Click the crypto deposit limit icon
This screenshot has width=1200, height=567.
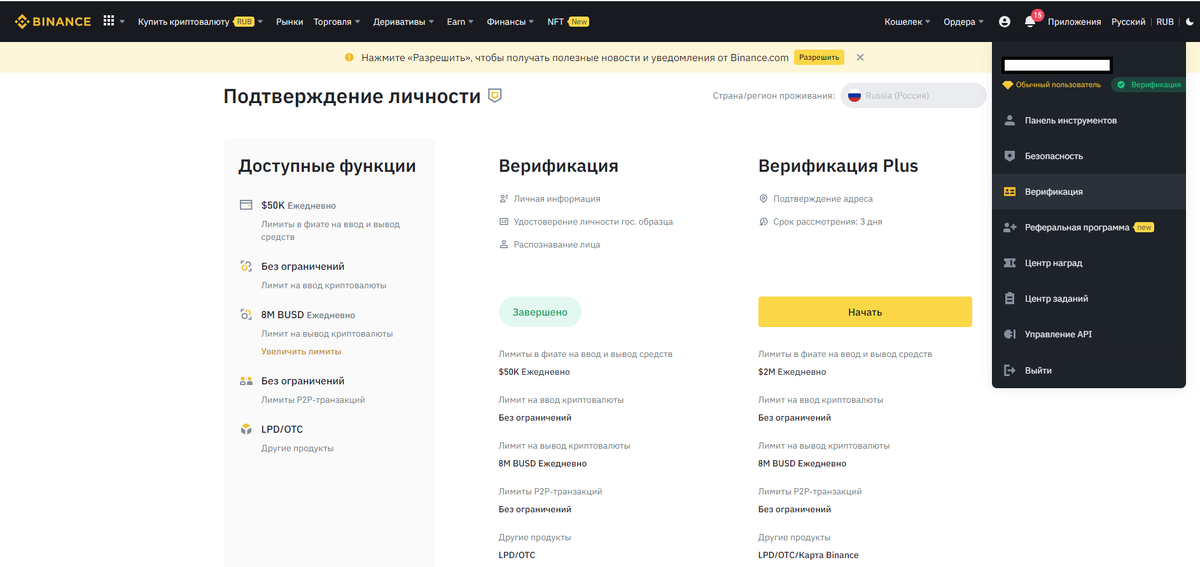[x=246, y=266]
